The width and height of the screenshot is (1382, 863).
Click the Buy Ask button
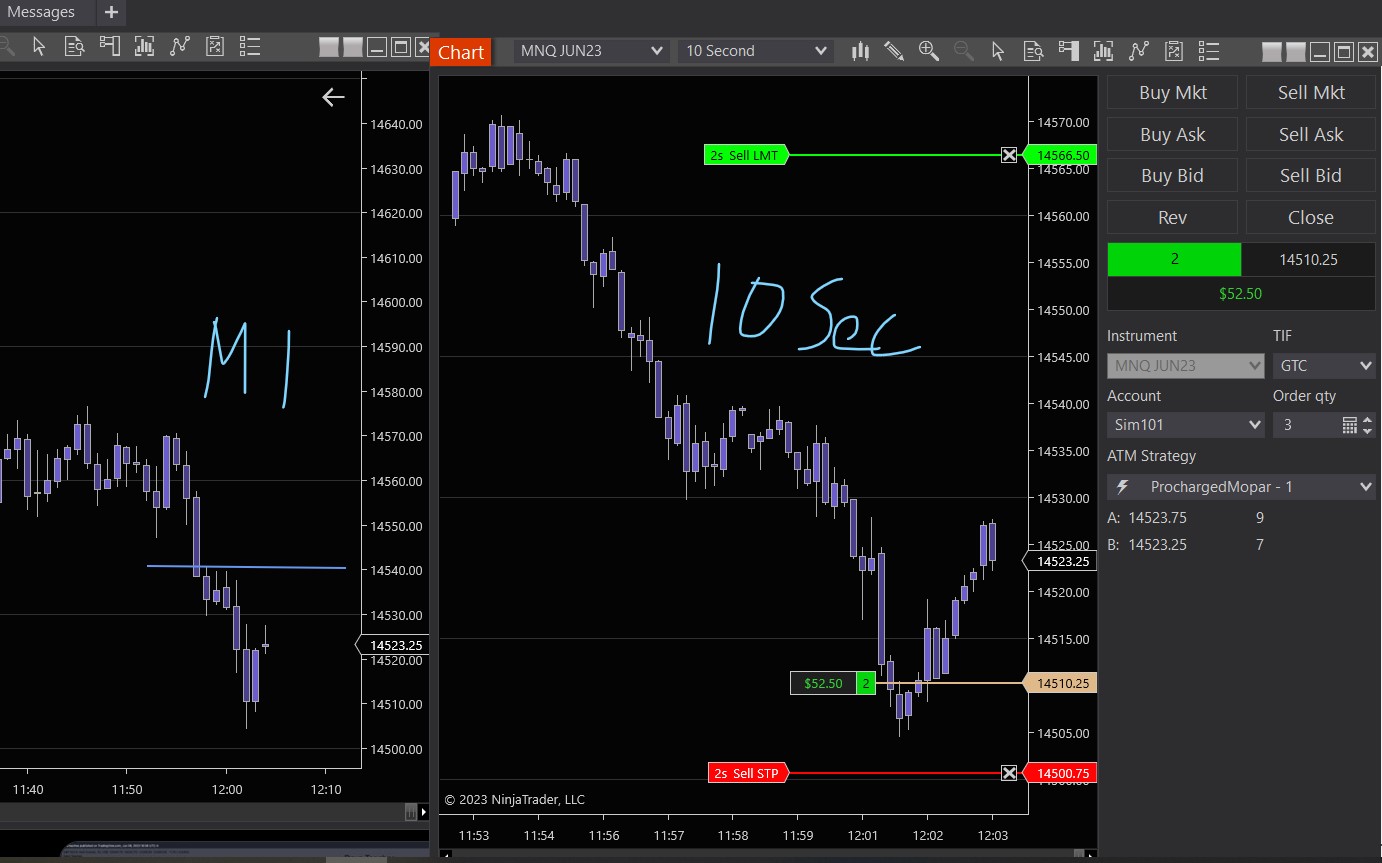pos(1172,134)
